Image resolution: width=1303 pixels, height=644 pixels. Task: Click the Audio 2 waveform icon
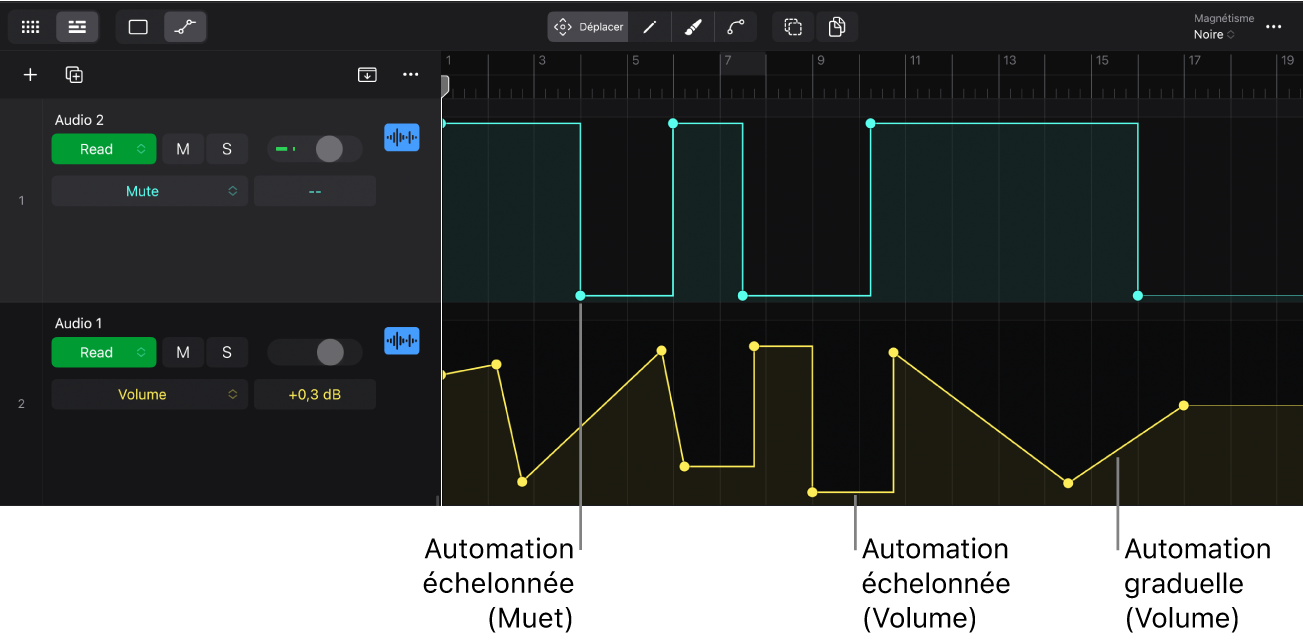pyautogui.click(x=401, y=138)
